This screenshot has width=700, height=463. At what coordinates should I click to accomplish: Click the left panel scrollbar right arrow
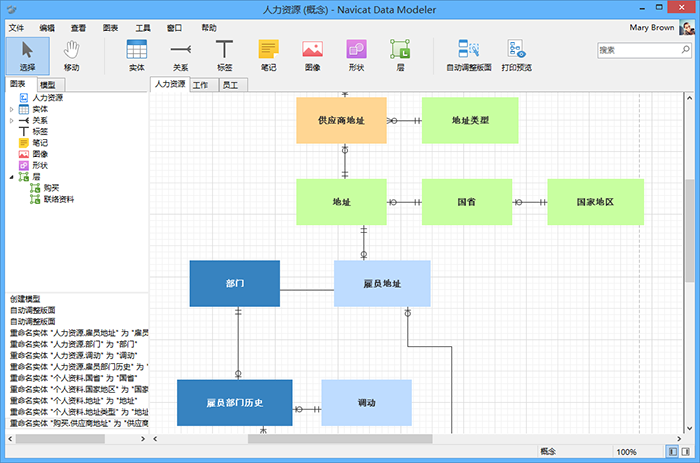click(x=143, y=439)
